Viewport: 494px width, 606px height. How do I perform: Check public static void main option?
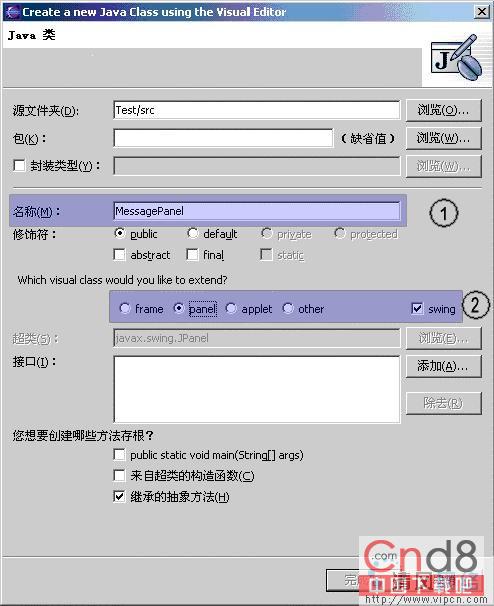(x=119, y=454)
